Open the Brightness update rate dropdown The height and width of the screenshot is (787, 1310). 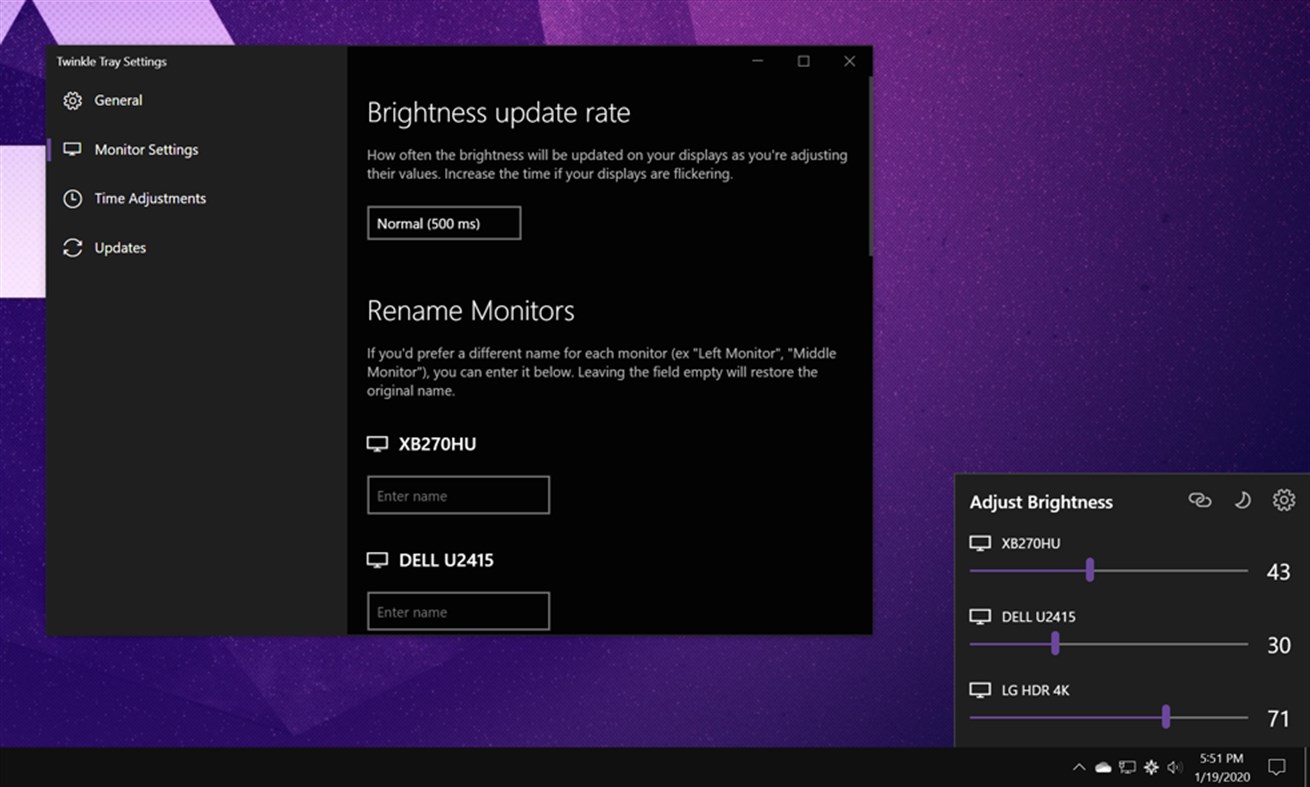(x=443, y=222)
